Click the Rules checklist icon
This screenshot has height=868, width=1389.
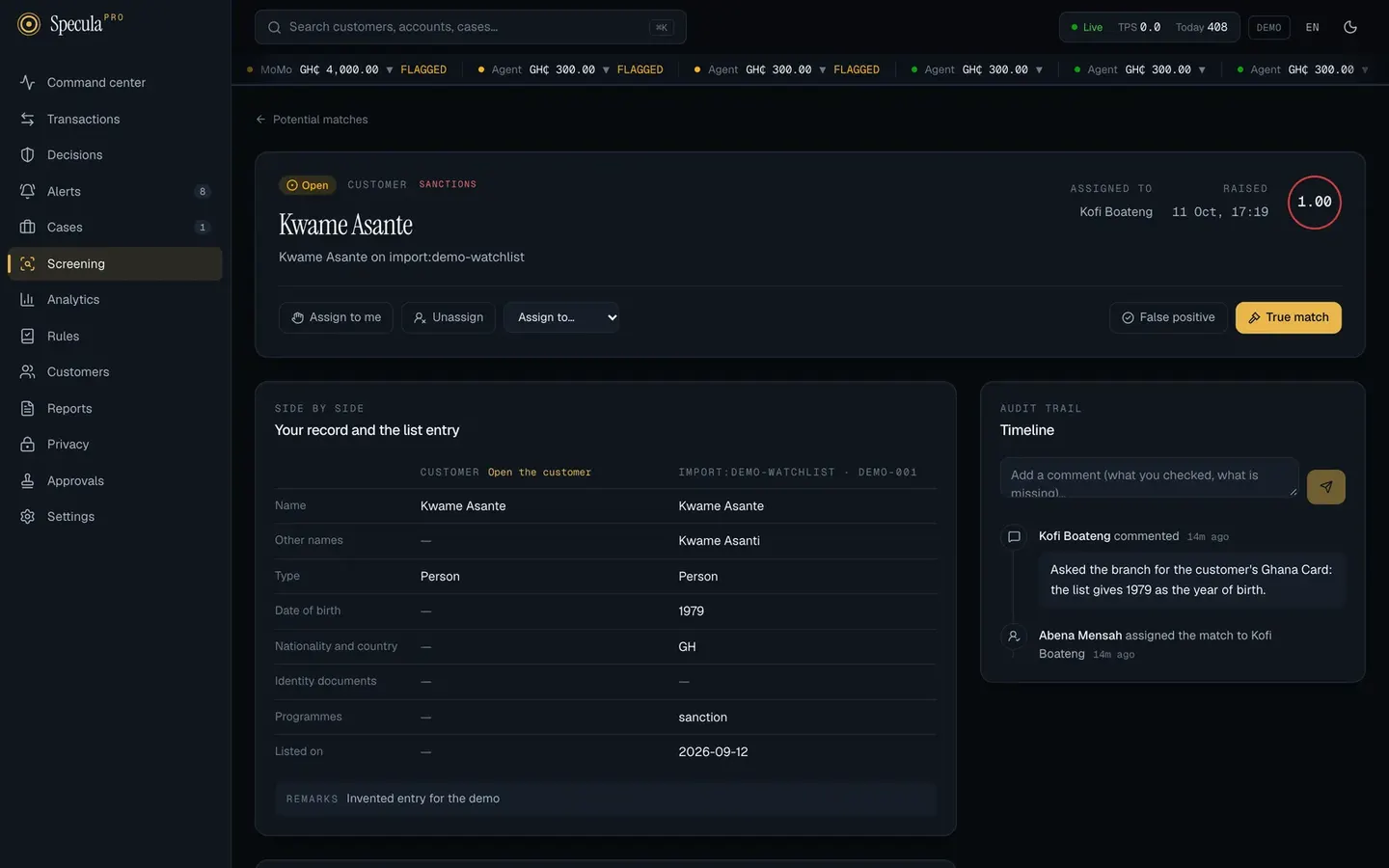(x=27, y=336)
